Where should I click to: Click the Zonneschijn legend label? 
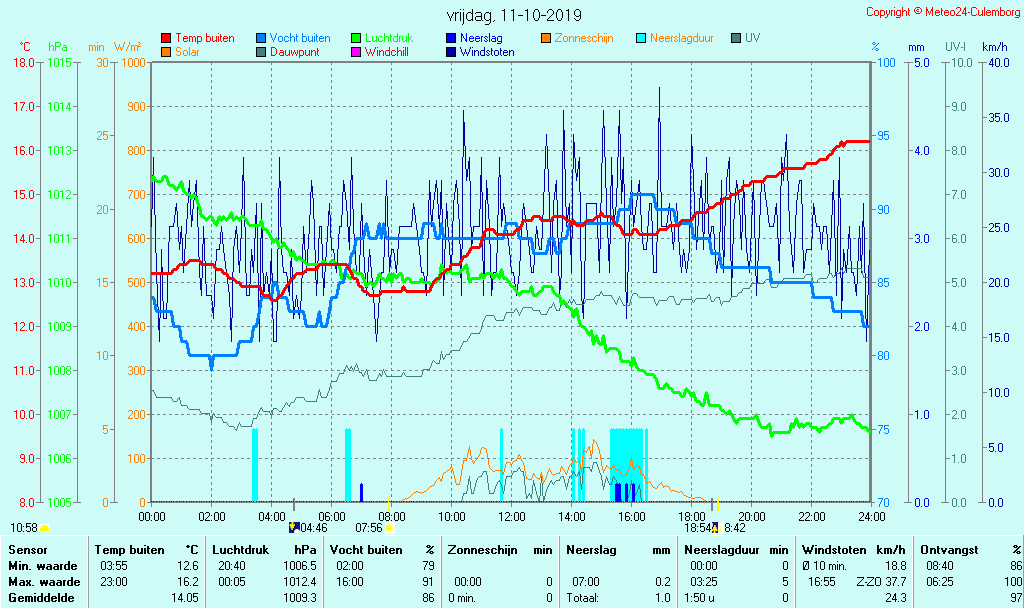click(583, 38)
